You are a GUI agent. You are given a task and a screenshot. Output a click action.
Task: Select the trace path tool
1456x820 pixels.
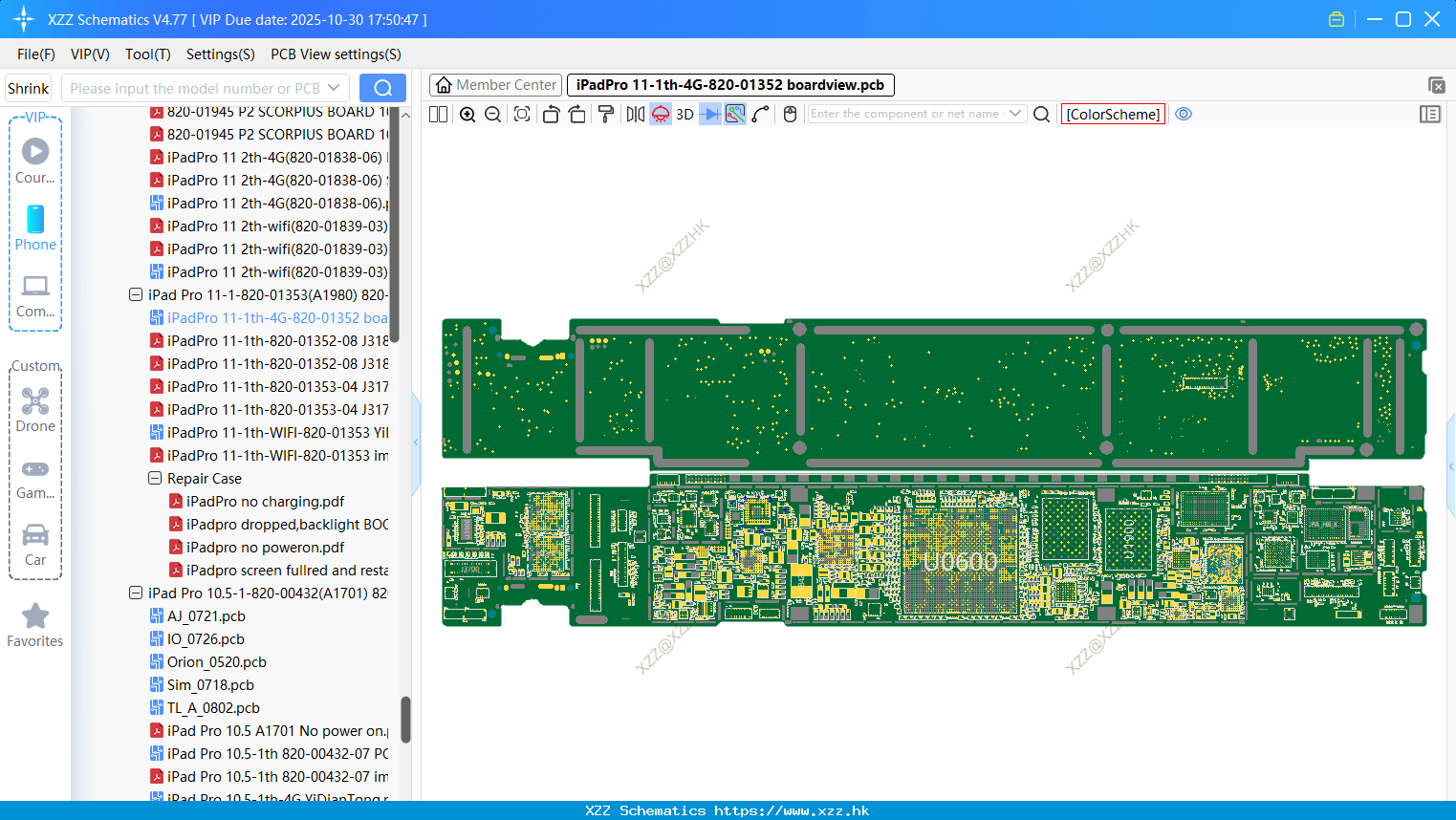tap(761, 114)
